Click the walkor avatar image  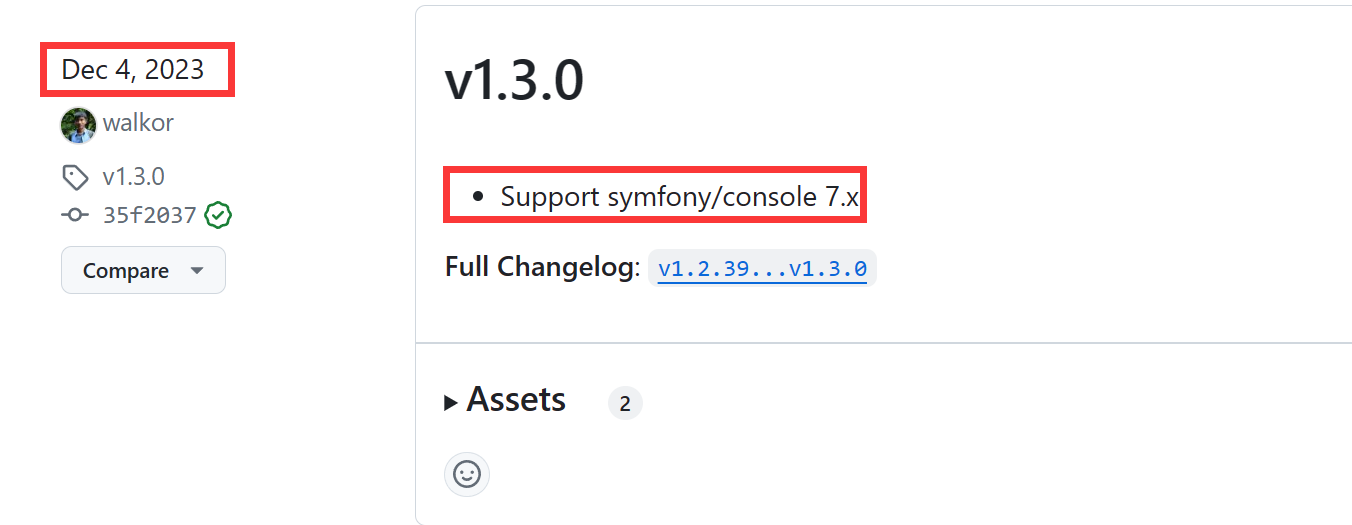[78, 124]
